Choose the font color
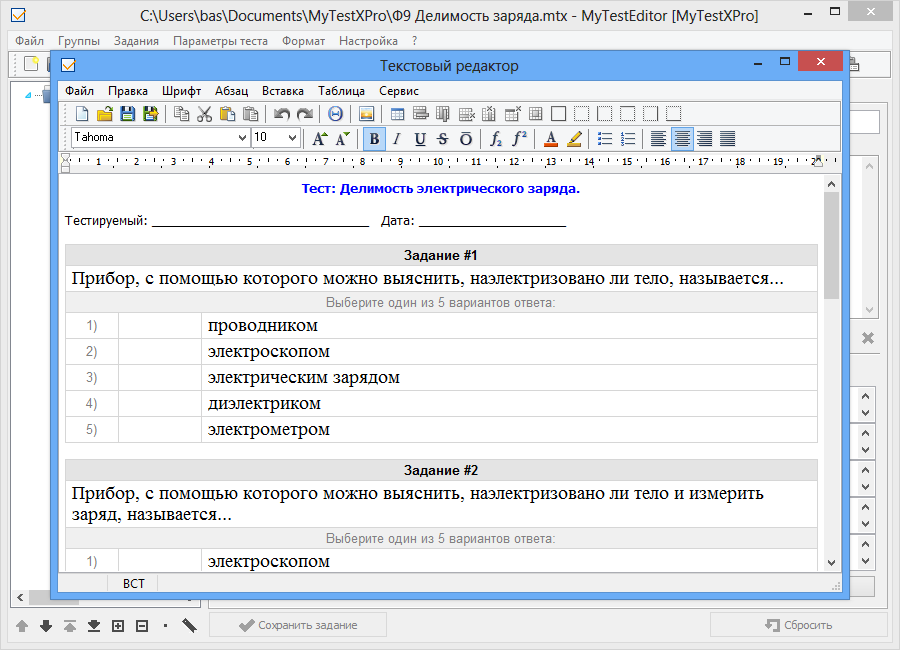 pos(551,138)
